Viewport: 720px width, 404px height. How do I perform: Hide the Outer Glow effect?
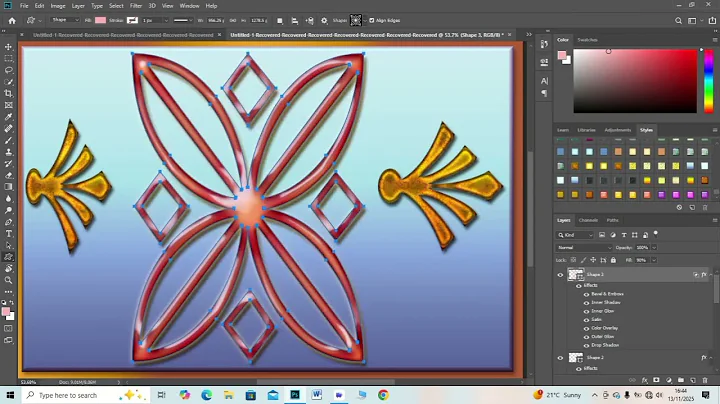coord(586,337)
